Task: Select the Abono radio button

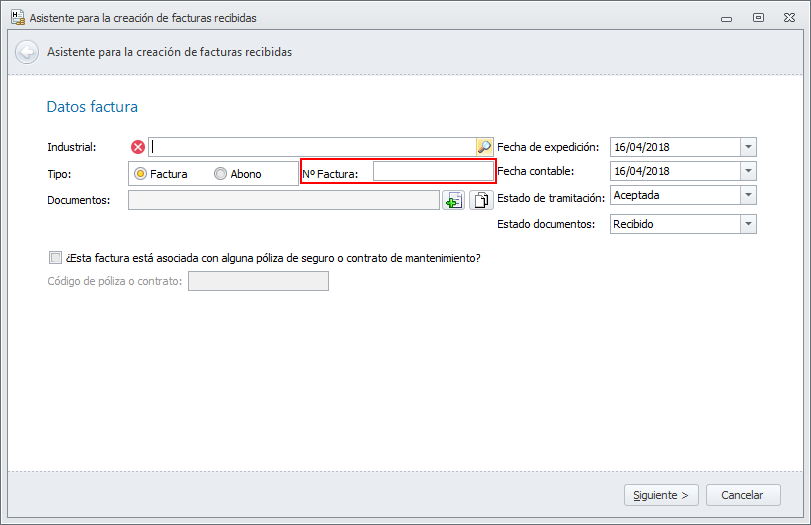Action: point(220,174)
